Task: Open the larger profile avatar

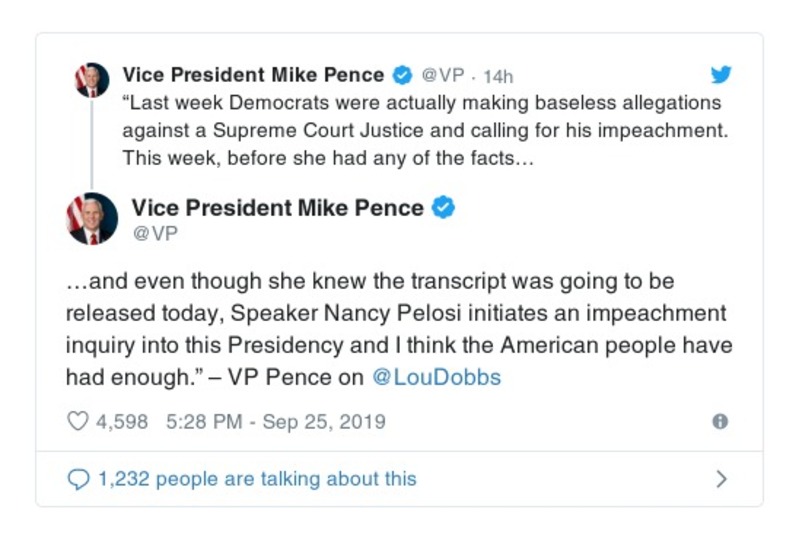Action: [x=92, y=219]
